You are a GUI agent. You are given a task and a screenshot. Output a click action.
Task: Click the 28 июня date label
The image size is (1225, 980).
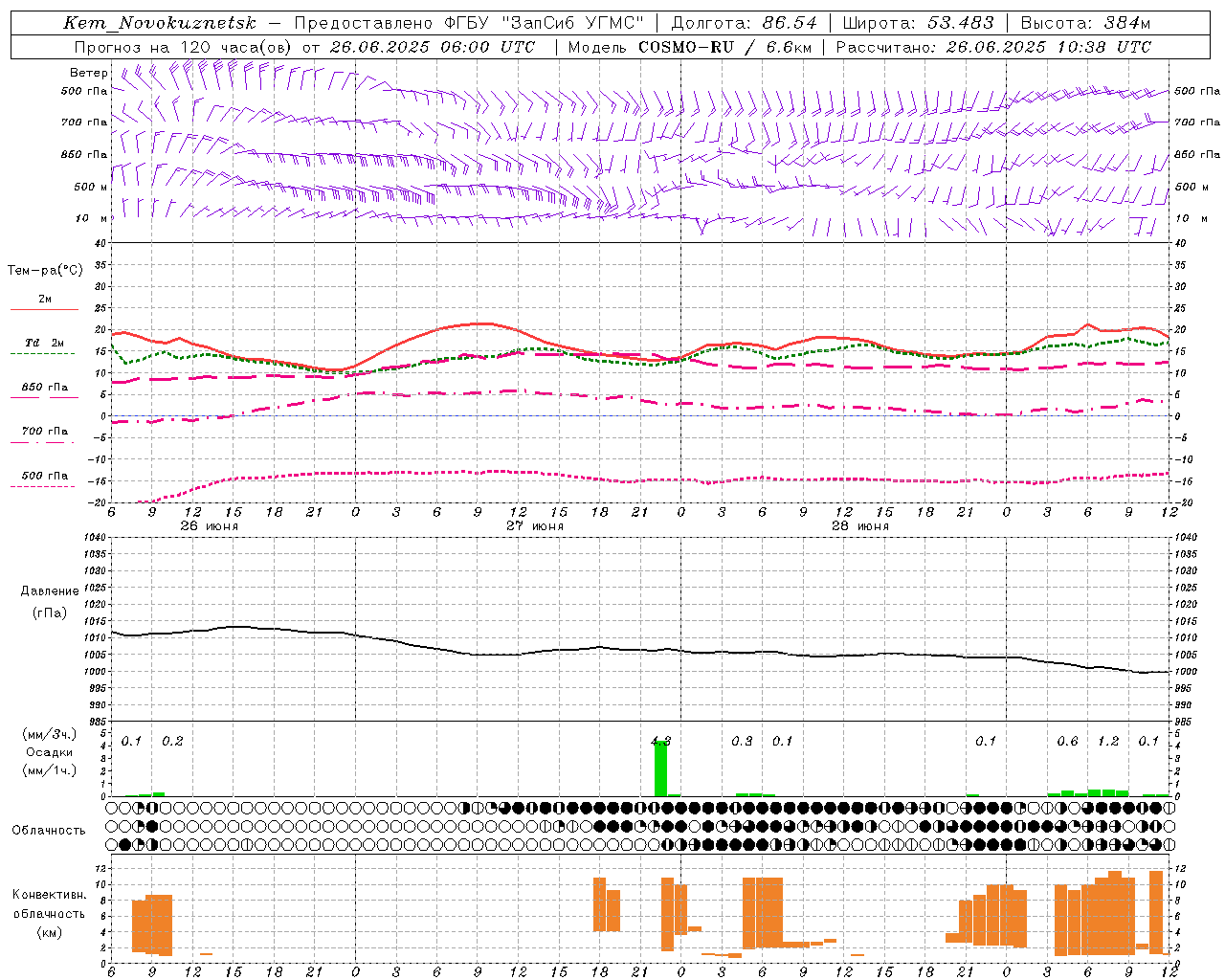860,526
